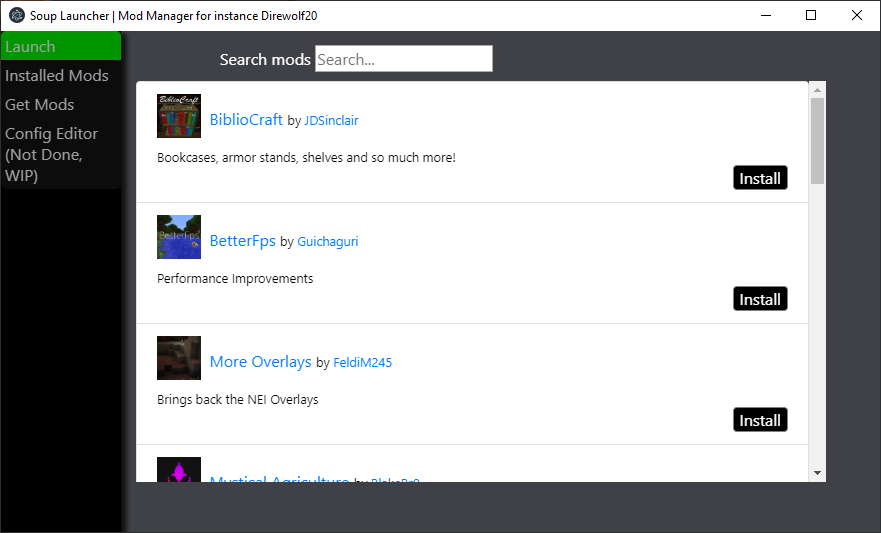
Task: Close the Soup Launcher window
Action: pyautogui.click(x=857, y=15)
